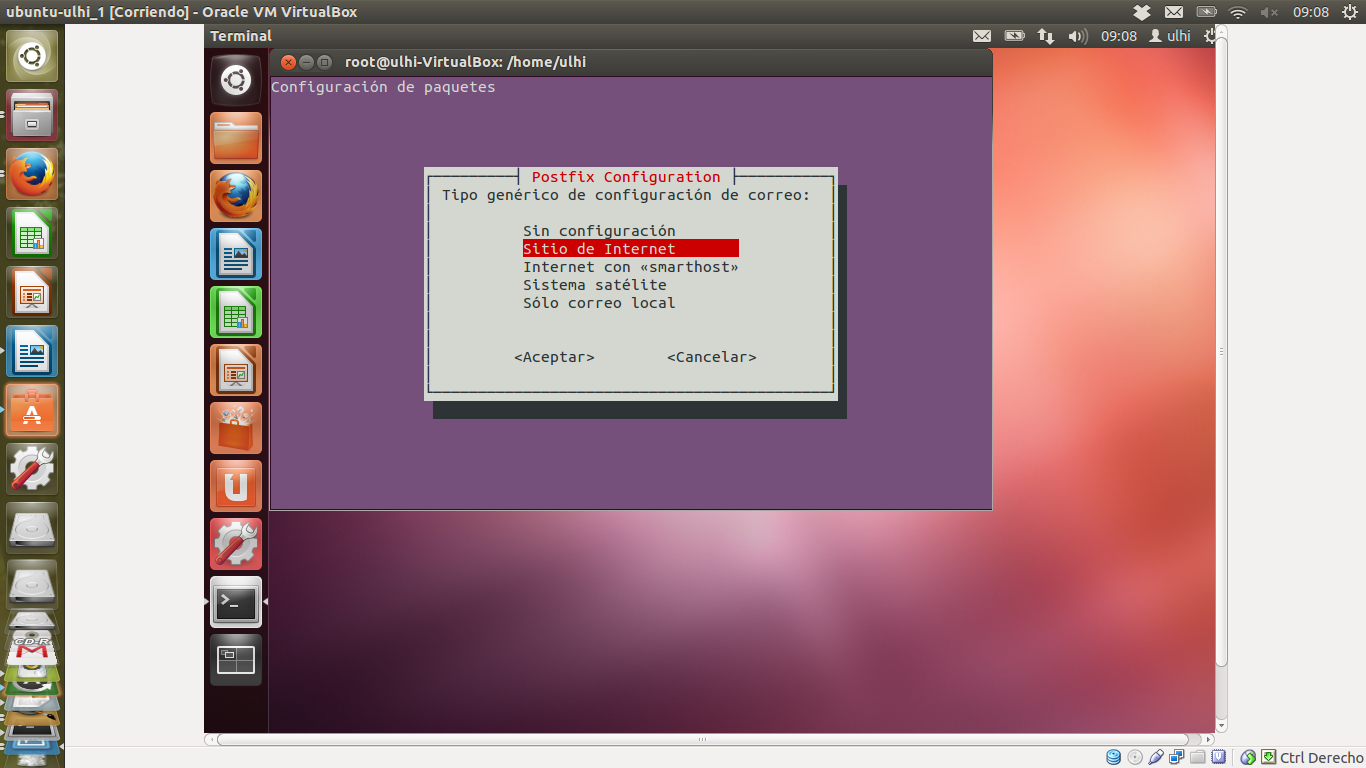Launch Ubuntu Software Center inside the VM
Screen dimensions: 1366x768
click(236, 428)
